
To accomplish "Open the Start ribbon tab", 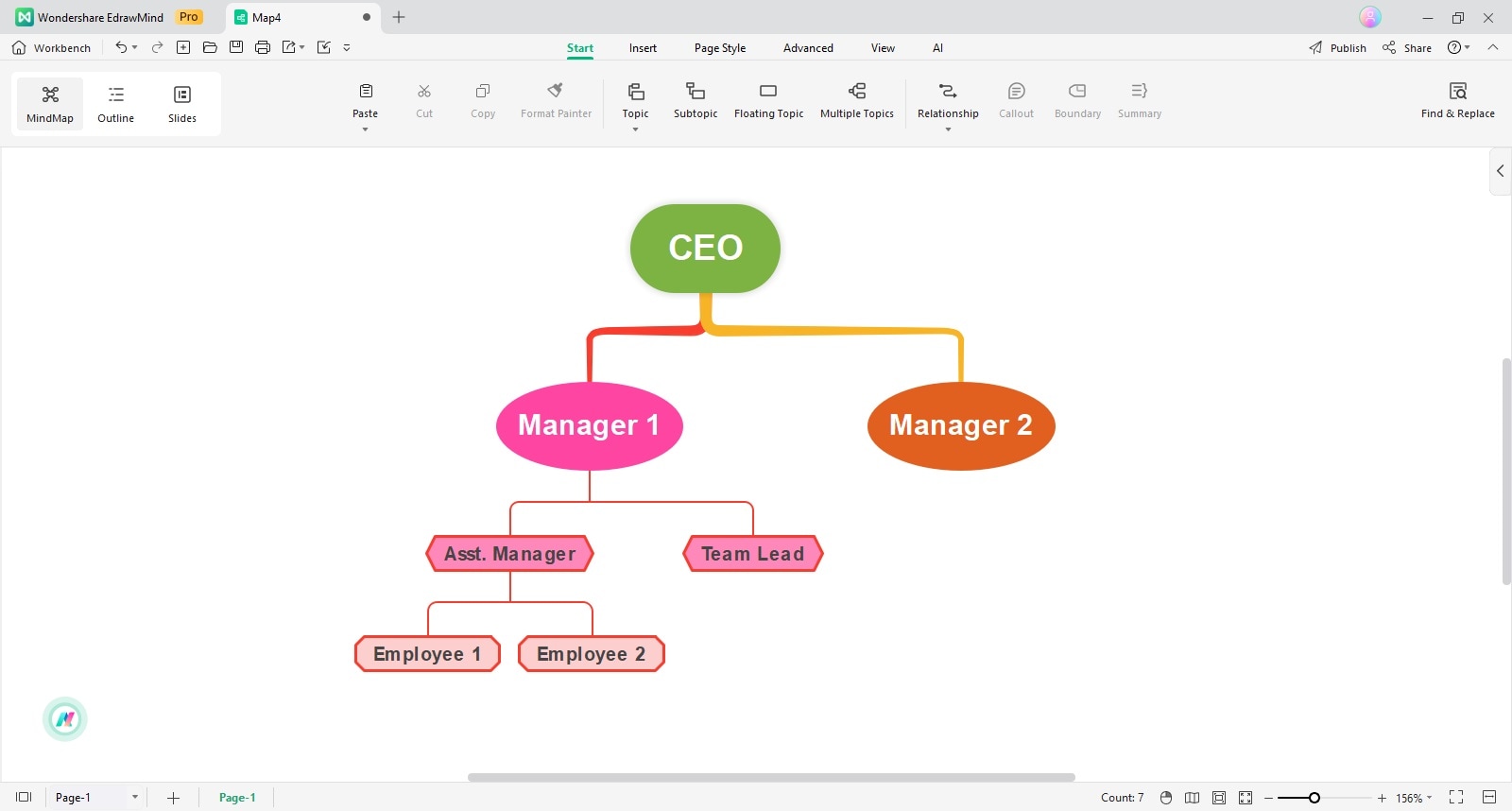I will [x=580, y=48].
